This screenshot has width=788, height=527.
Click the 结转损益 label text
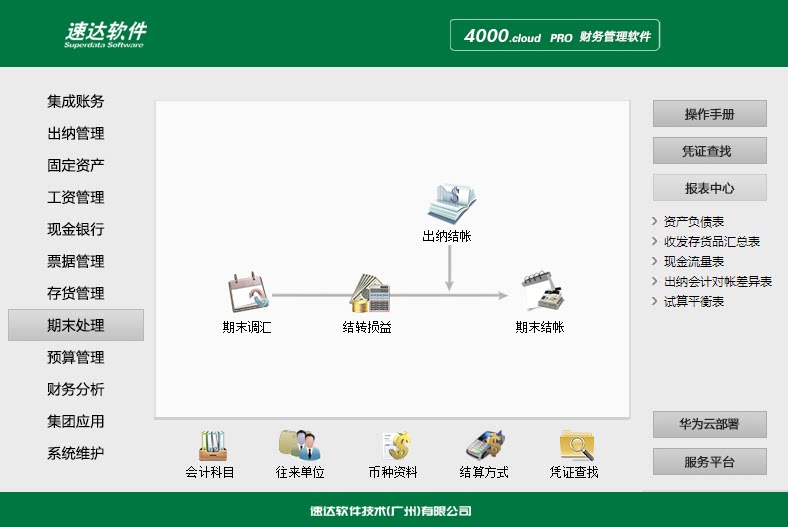pyautogui.click(x=367, y=328)
